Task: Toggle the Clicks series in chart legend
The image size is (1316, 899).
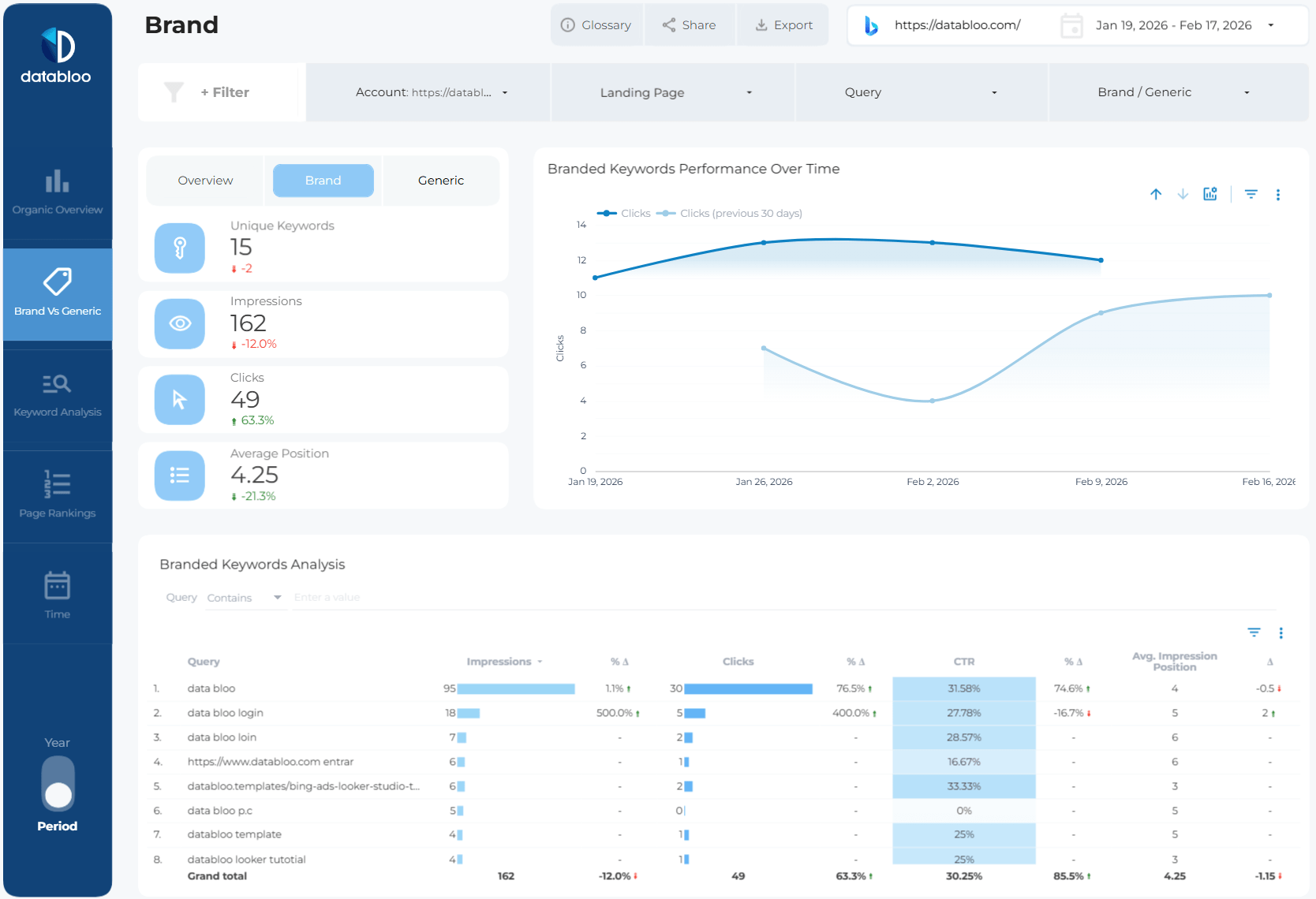Action: point(625,214)
